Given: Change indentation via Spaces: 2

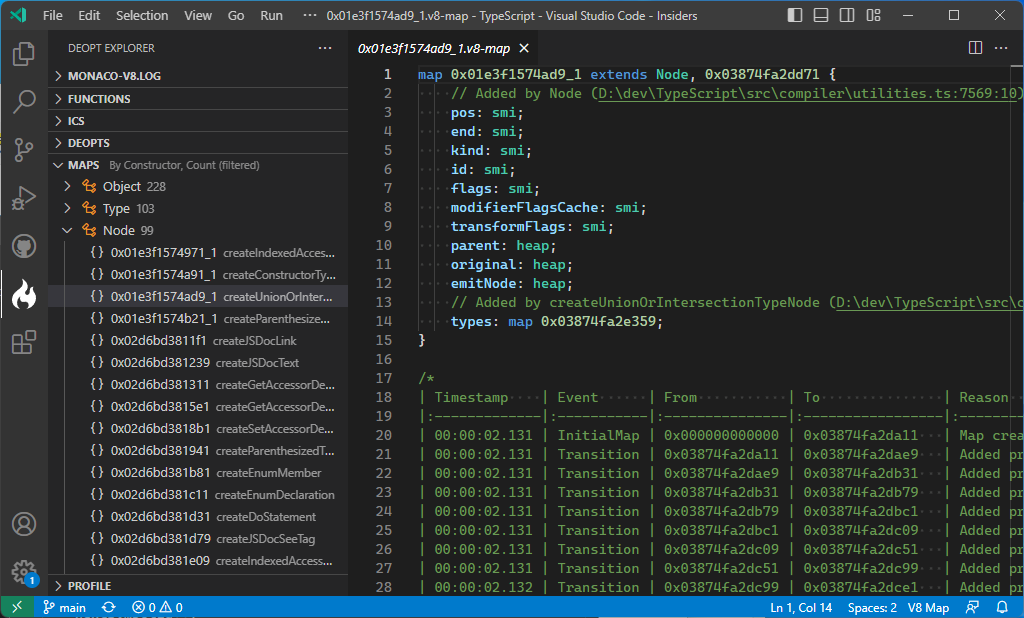Looking at the screenshot, I should point(872,608).
